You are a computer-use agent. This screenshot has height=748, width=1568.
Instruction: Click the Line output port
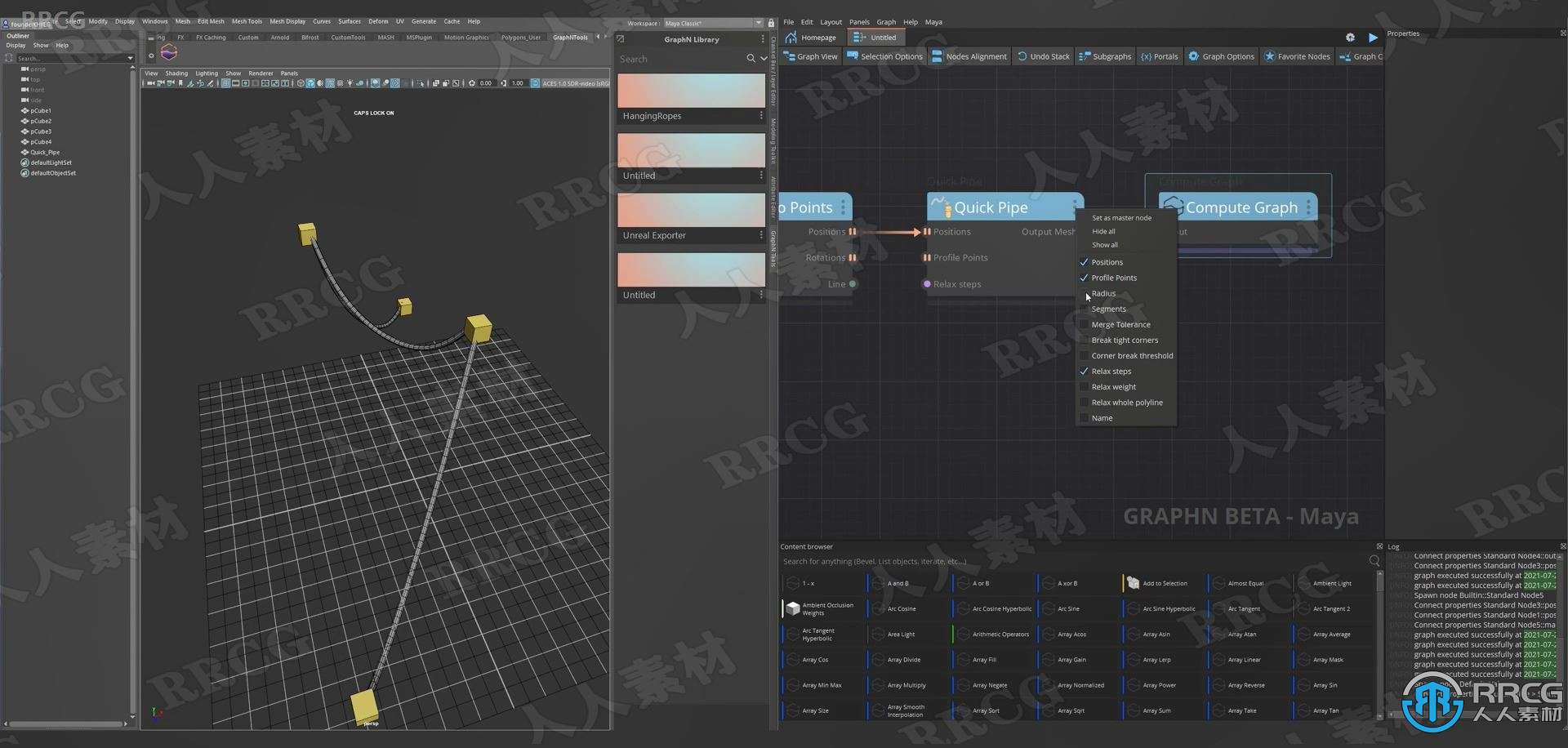coord(853,284)
